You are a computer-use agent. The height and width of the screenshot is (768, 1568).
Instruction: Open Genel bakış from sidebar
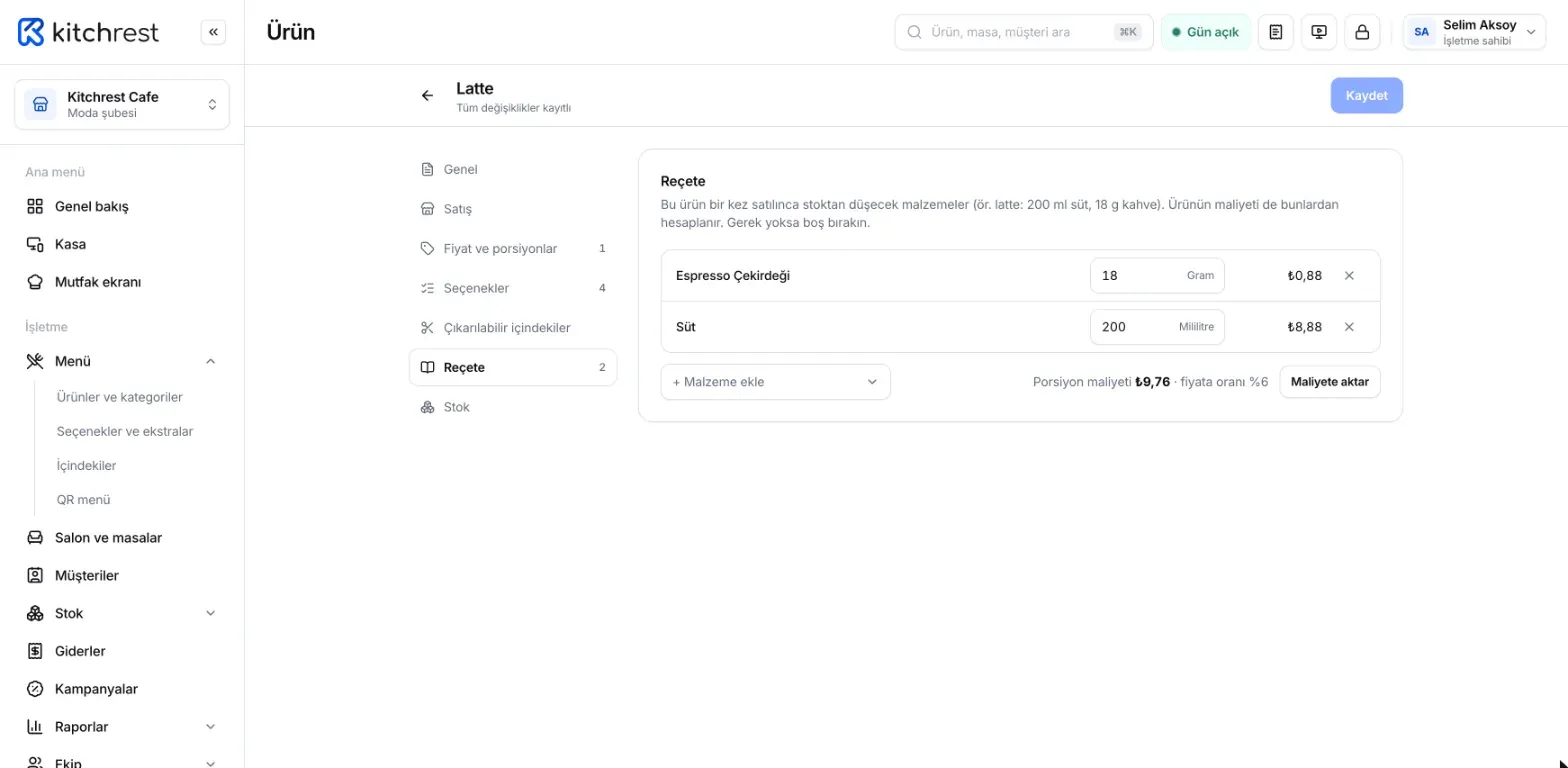(122, 207)
